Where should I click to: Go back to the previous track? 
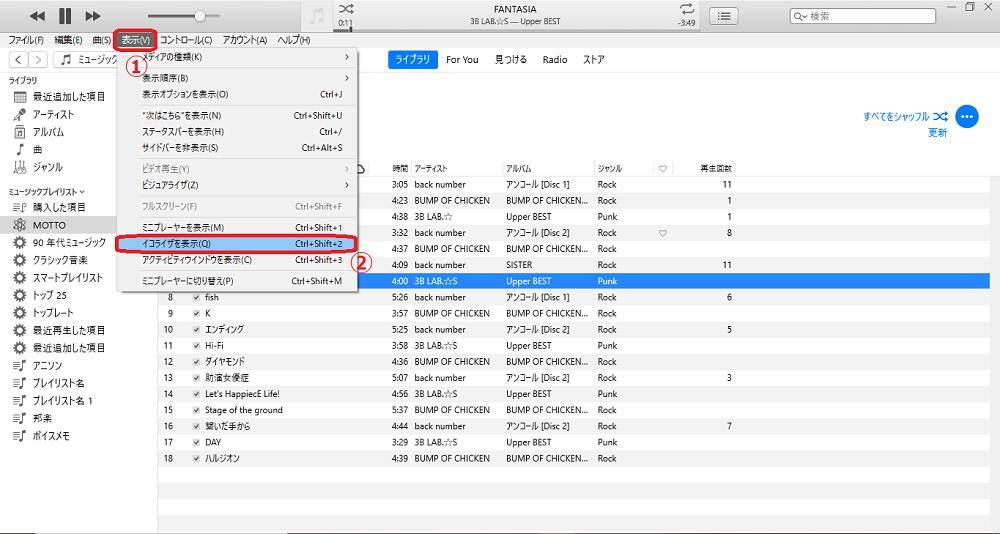(37, 16)
